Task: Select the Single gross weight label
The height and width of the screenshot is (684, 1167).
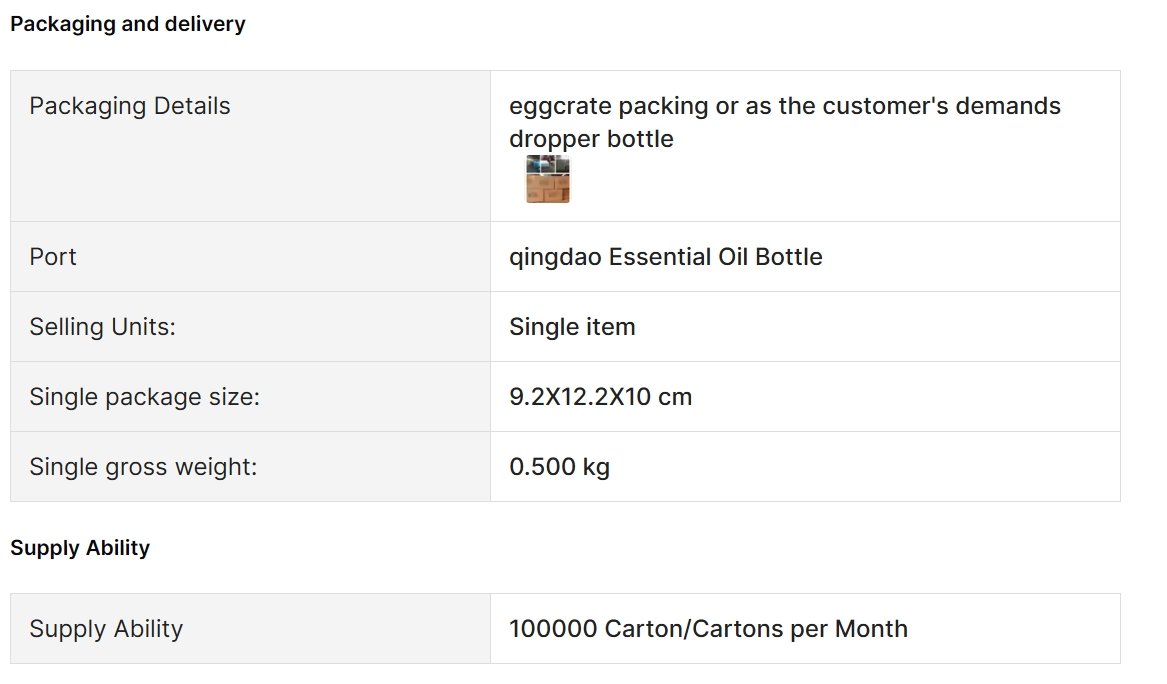Action: [143, 467]
